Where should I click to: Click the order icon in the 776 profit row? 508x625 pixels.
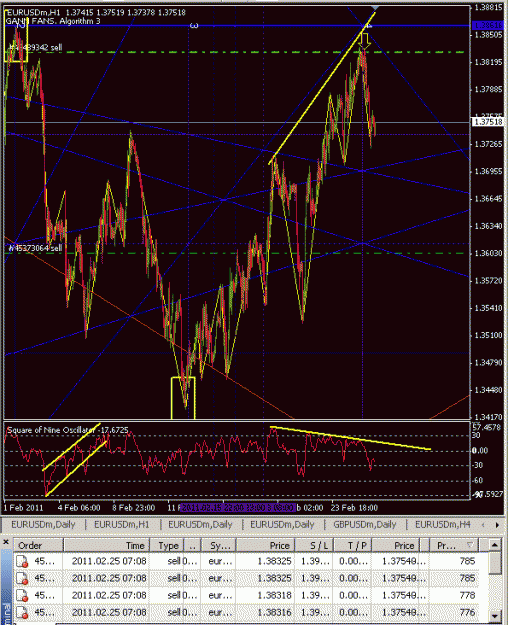22,612
